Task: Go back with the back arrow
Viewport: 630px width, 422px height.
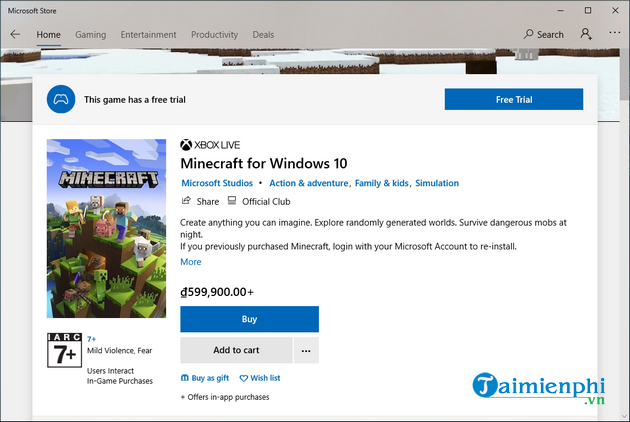Action: 15,35
